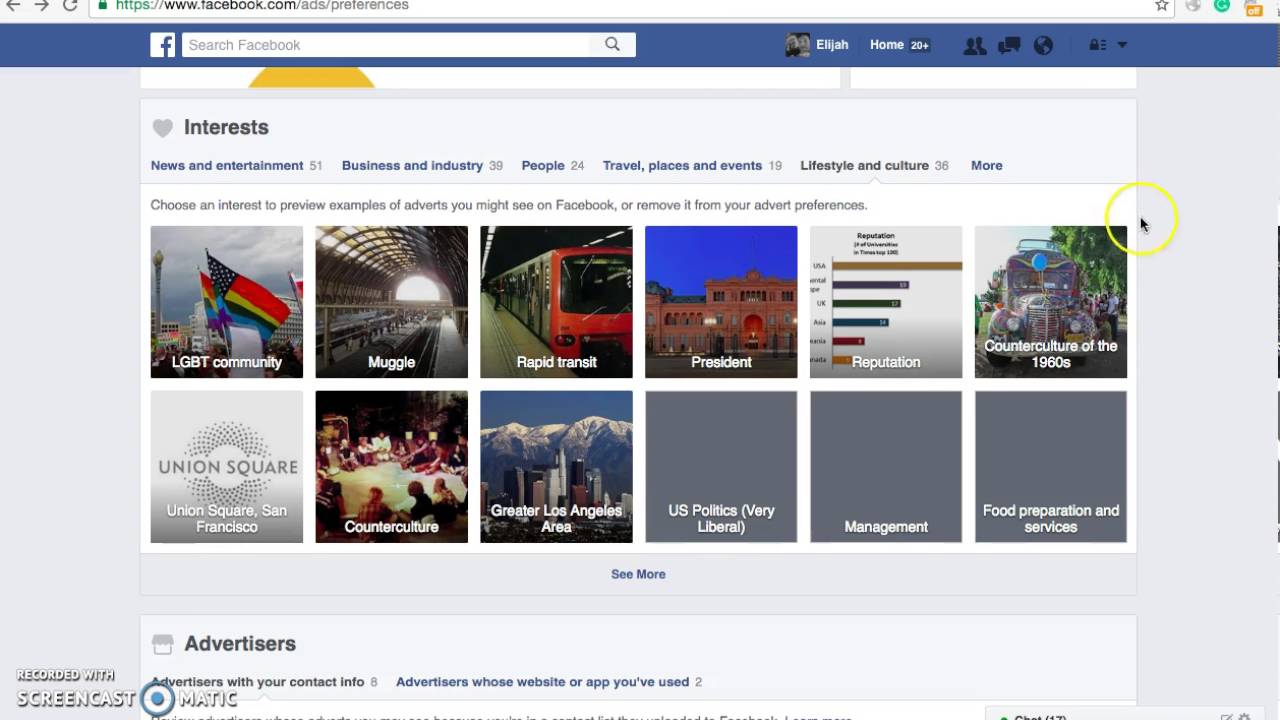The image size is (1280, 720).
Task: Select Union Square, San Francisco tile
Action: tap(227, 467)
